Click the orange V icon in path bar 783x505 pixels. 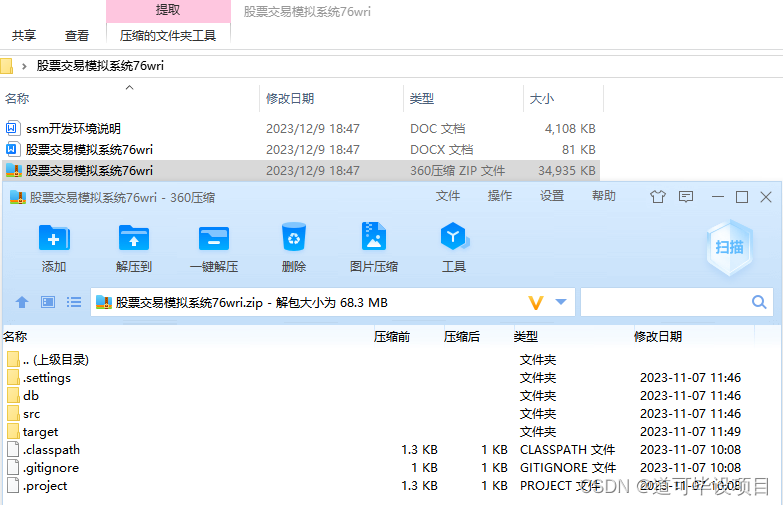point(536,302)
